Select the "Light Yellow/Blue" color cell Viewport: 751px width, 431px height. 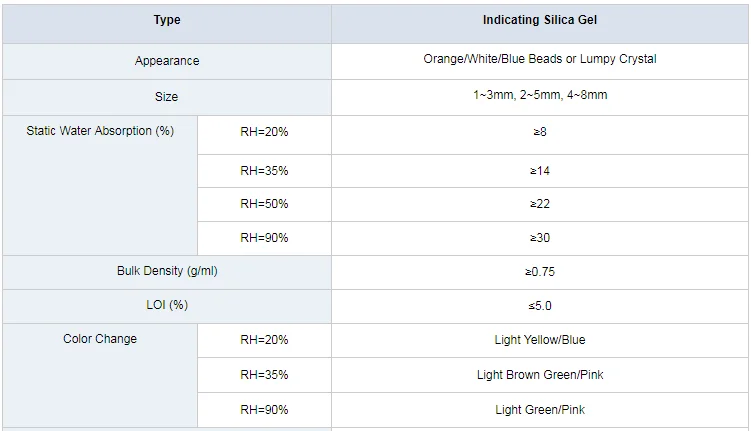tap(540, 340)
